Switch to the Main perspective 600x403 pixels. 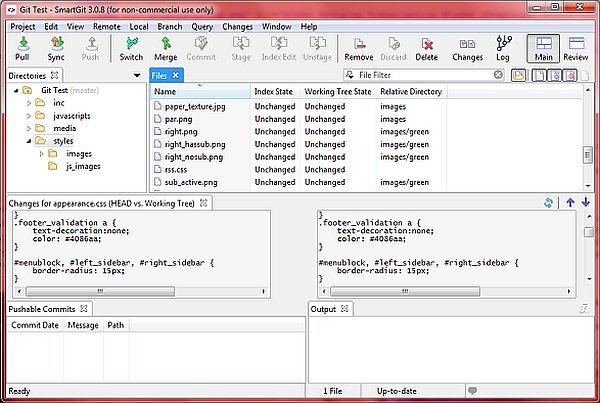click(543, 49)
